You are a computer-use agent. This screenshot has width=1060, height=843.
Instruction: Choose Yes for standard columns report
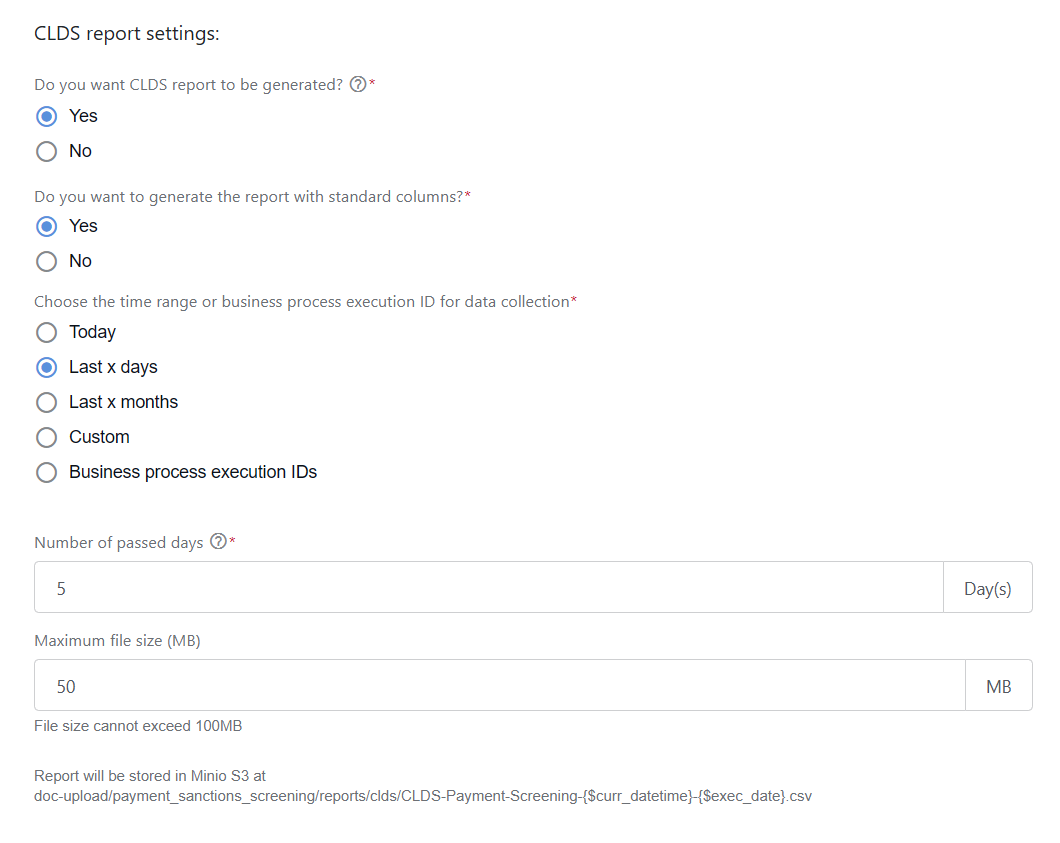[47, 226]
